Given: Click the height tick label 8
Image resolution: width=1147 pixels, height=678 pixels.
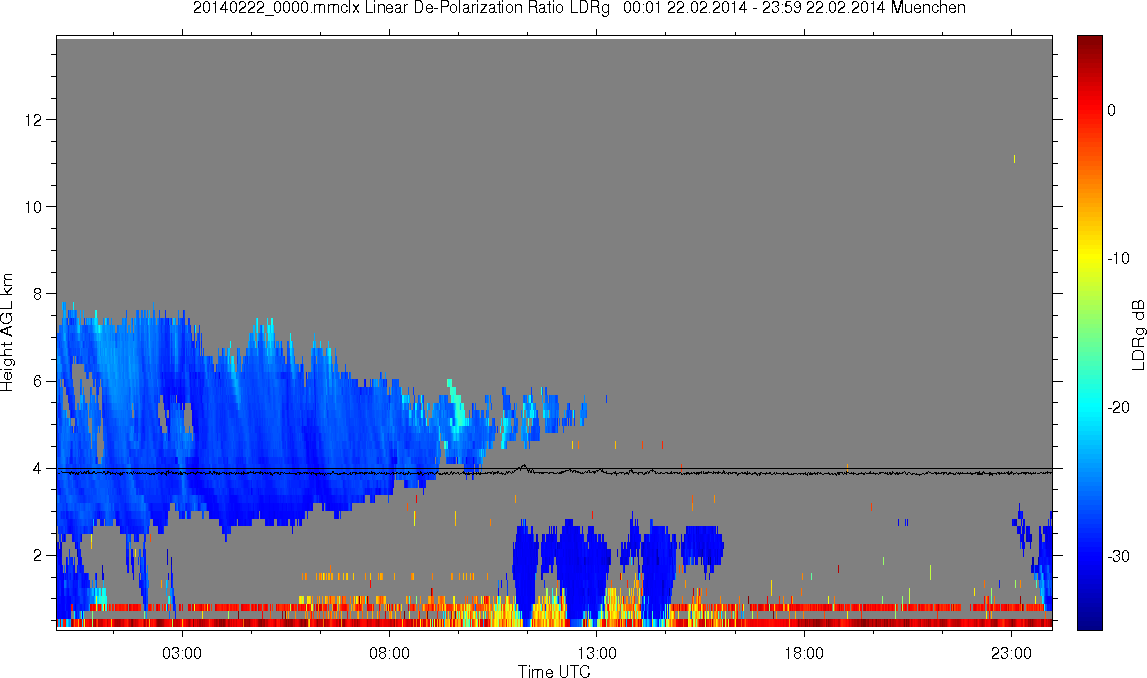Looking at the screenshot, I should click(x=38, y=294).
